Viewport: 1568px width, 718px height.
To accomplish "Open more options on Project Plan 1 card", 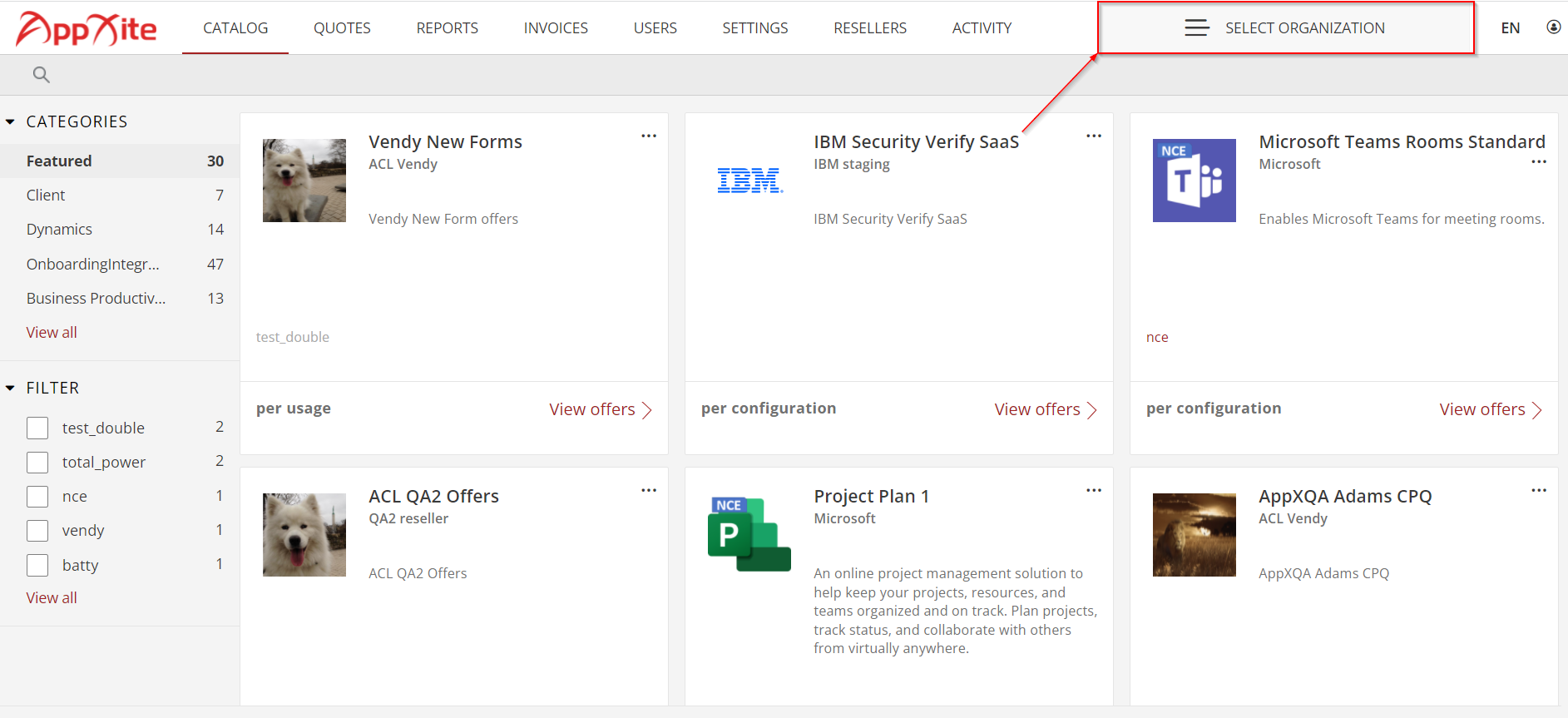I will (x=1094, y=490).
